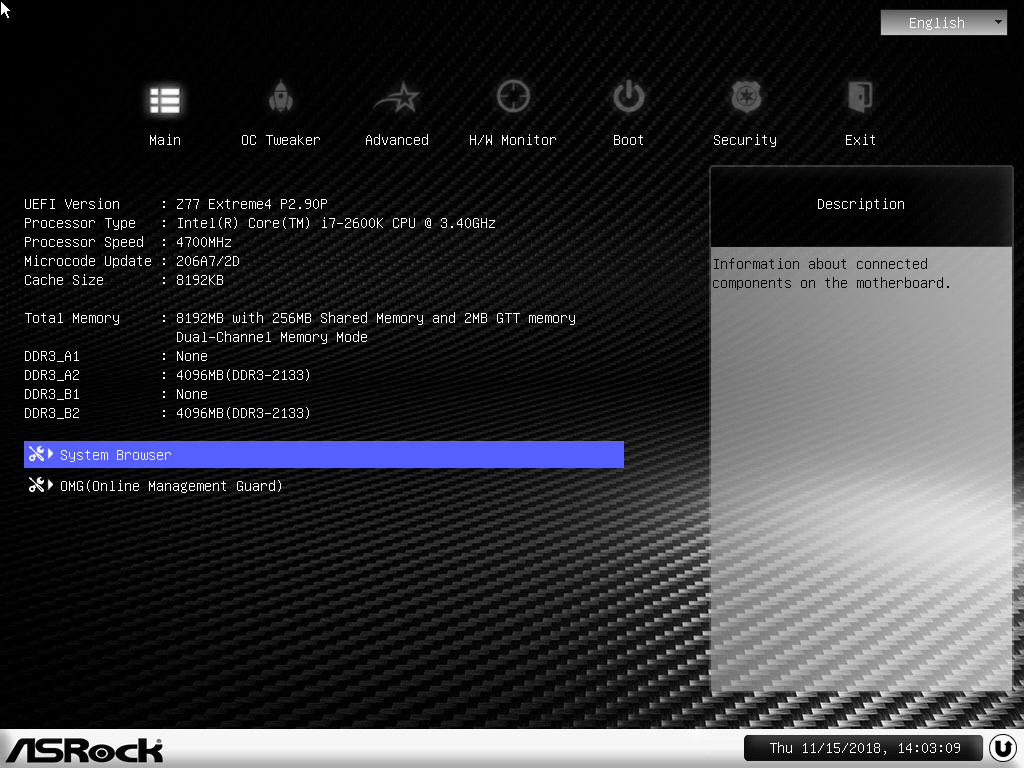The height and width of the screenshot is (768, 1024).
Task: Click the Main list icon
Action: point(165,100)
